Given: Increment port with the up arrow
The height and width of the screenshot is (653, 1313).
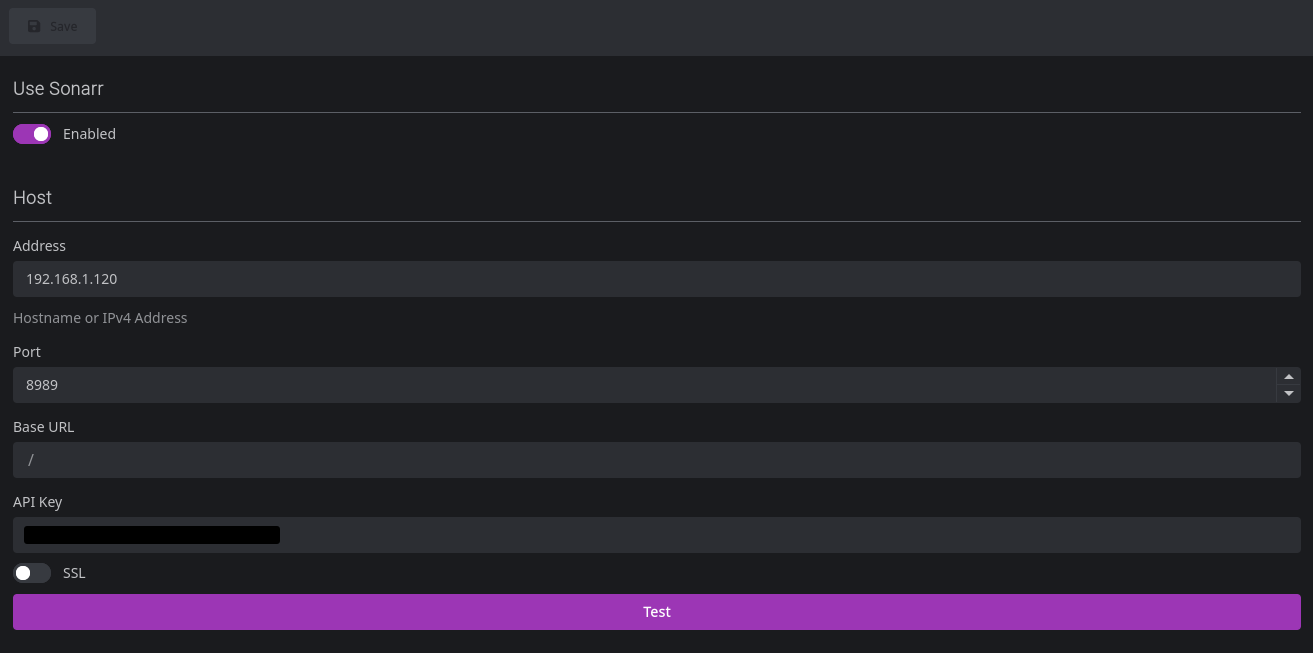Looking at the screenshot, I should (x=1289, y=377).
